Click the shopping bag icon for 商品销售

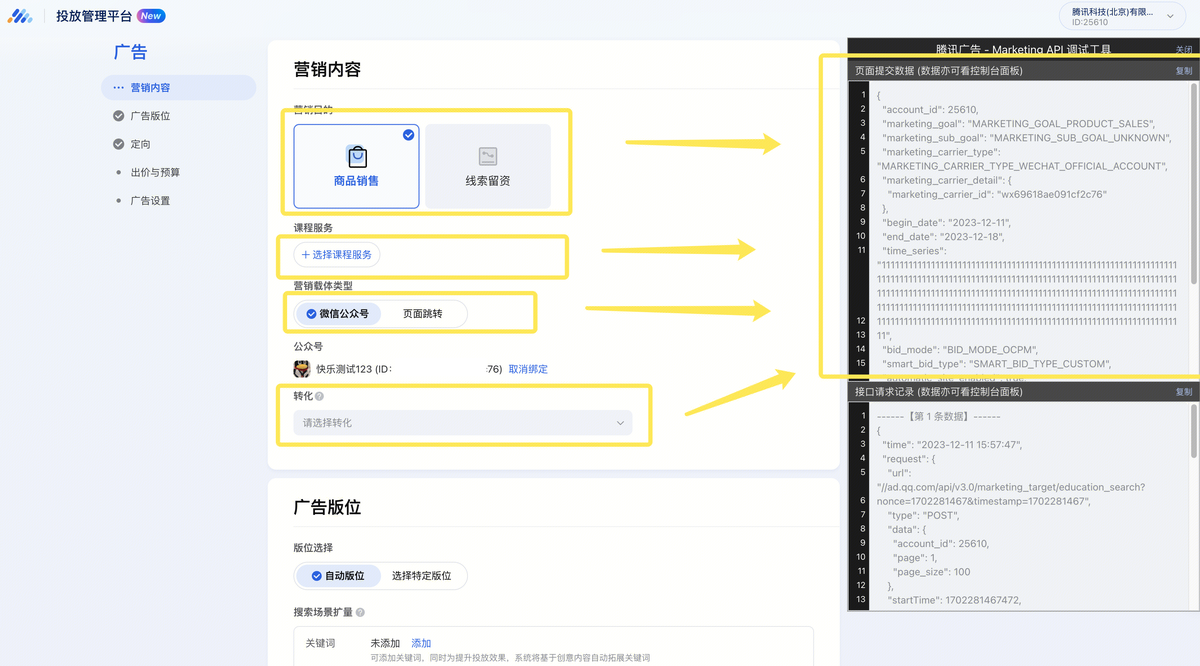pyautogui.click(x=357, y=156)
